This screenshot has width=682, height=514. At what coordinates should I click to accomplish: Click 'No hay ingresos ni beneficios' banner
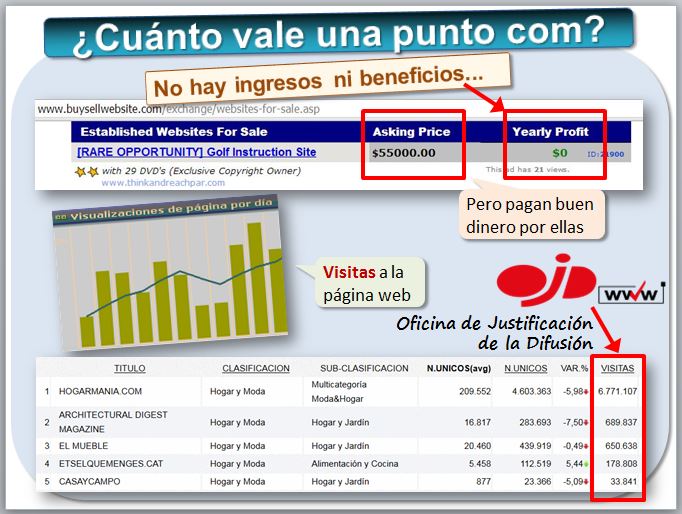point(327,80)
